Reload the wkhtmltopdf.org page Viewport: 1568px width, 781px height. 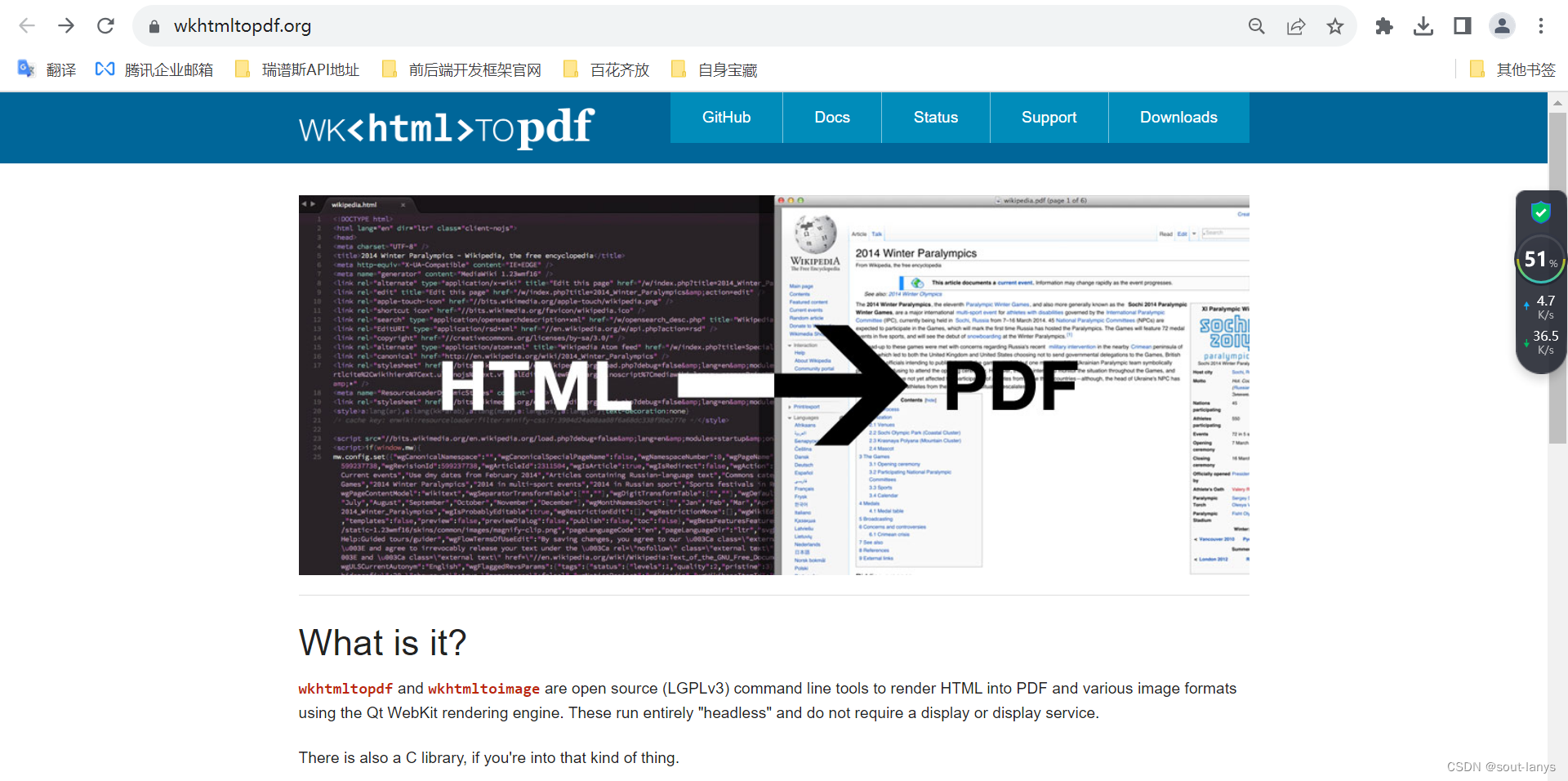click(105, 26)
